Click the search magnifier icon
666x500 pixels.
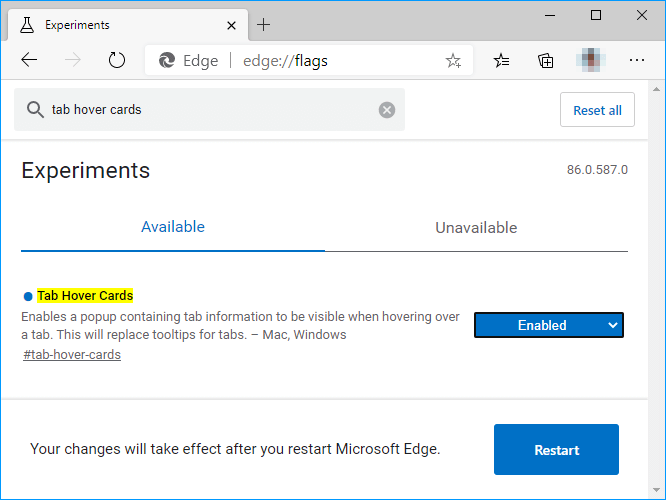pyautogui.click(x=35, y=110)
